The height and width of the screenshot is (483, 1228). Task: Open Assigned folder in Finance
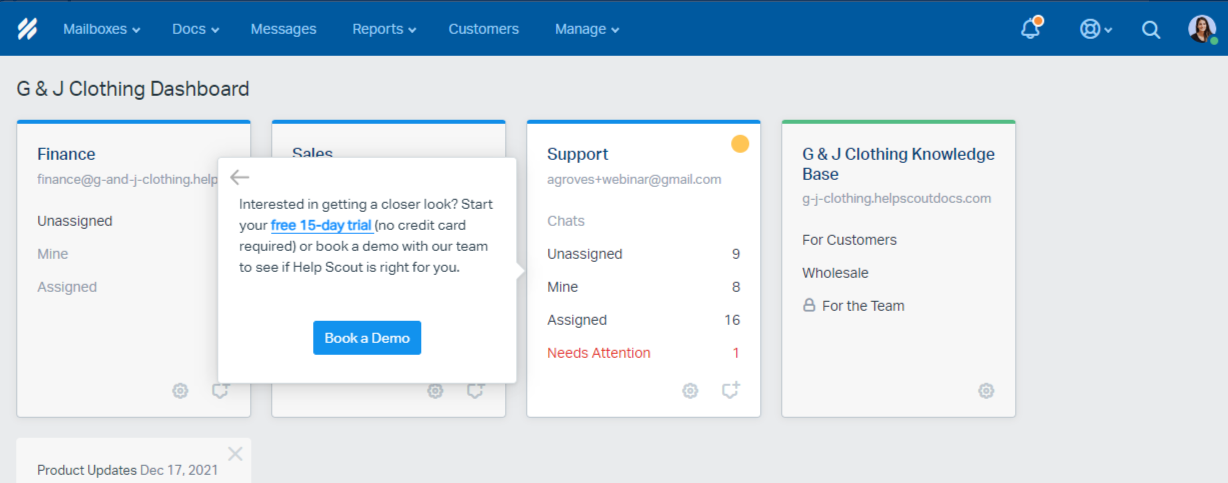click(67, 287)
